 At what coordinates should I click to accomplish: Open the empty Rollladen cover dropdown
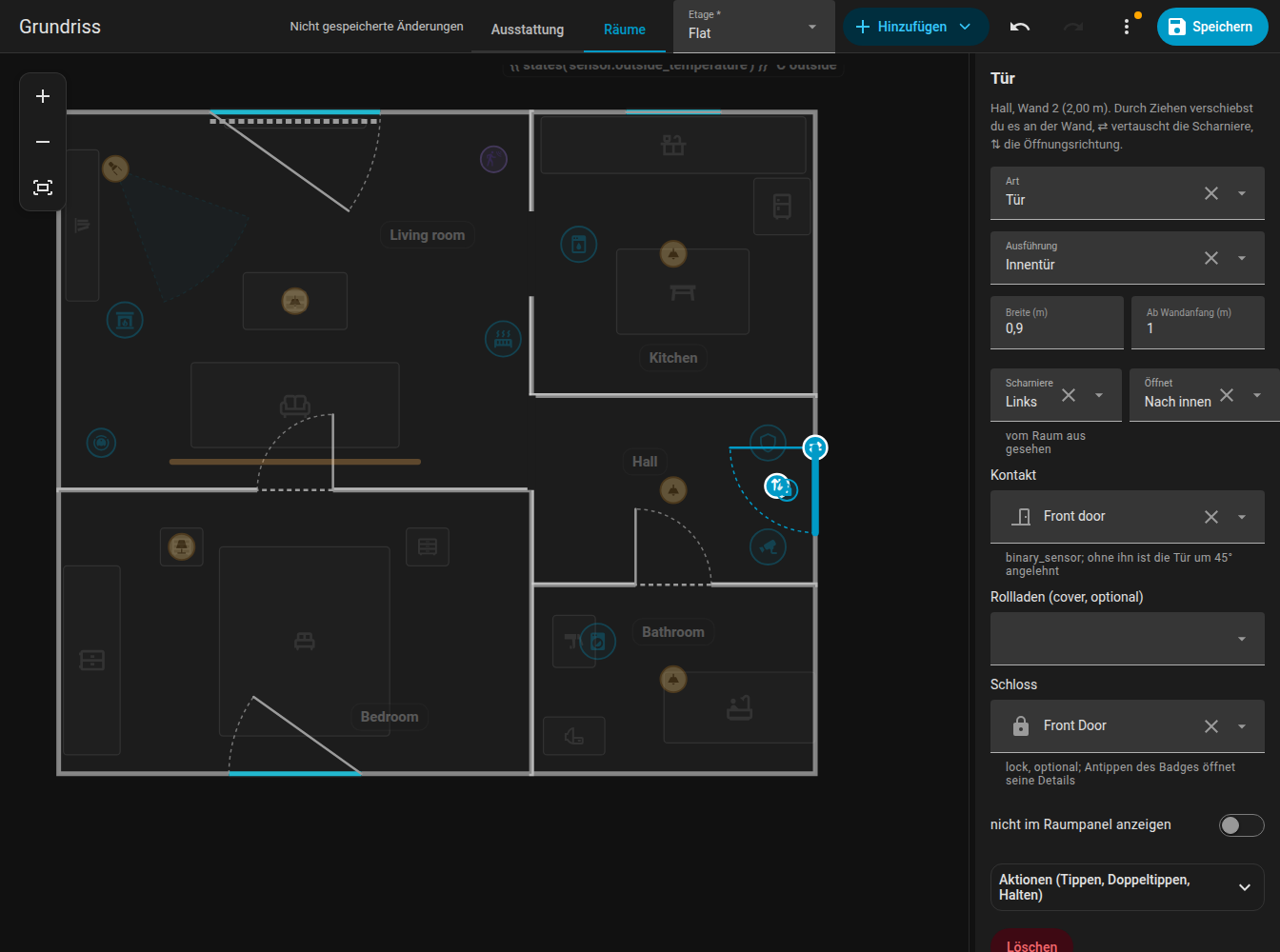[1128, 639]
